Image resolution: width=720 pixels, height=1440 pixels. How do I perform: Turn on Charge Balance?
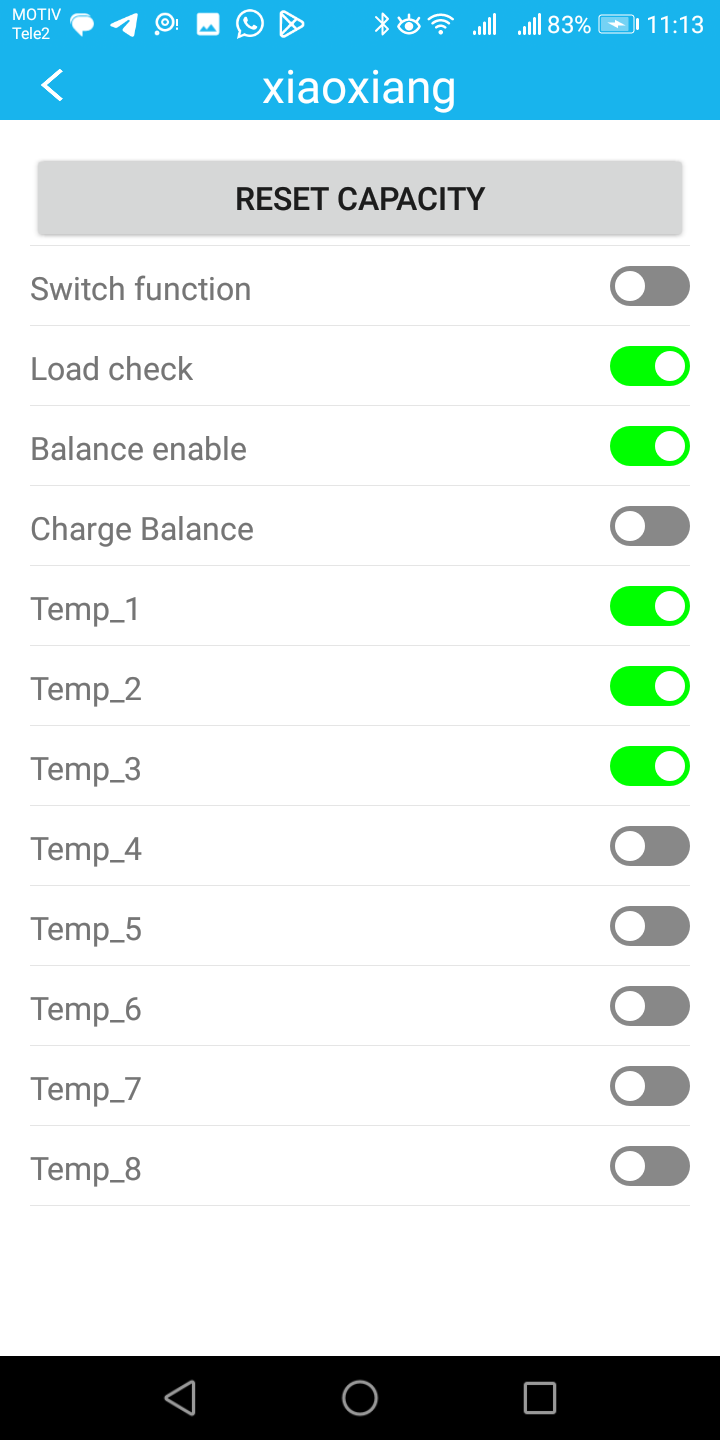pos(650,526)
